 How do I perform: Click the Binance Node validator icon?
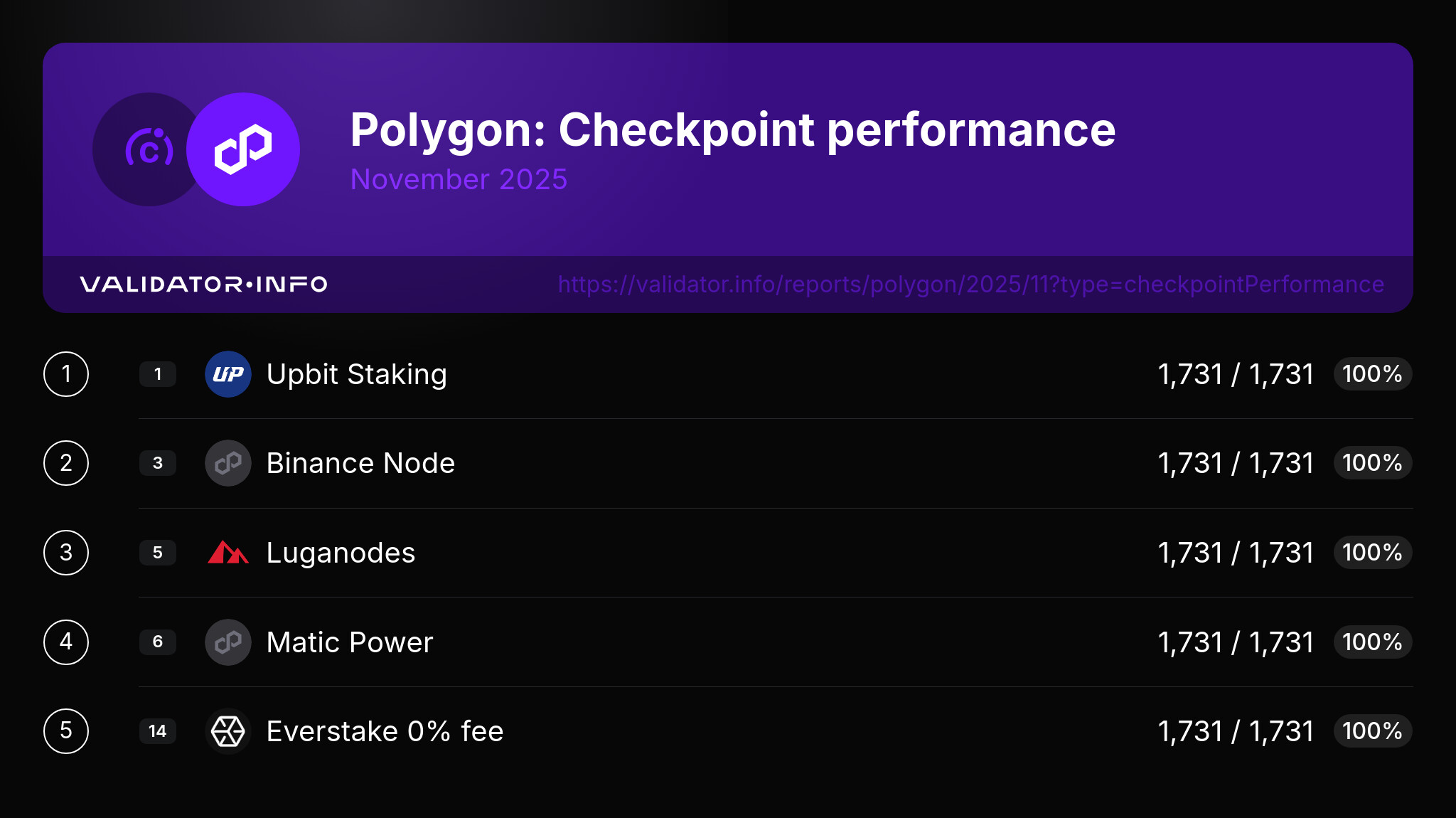[x=228, y=463]
